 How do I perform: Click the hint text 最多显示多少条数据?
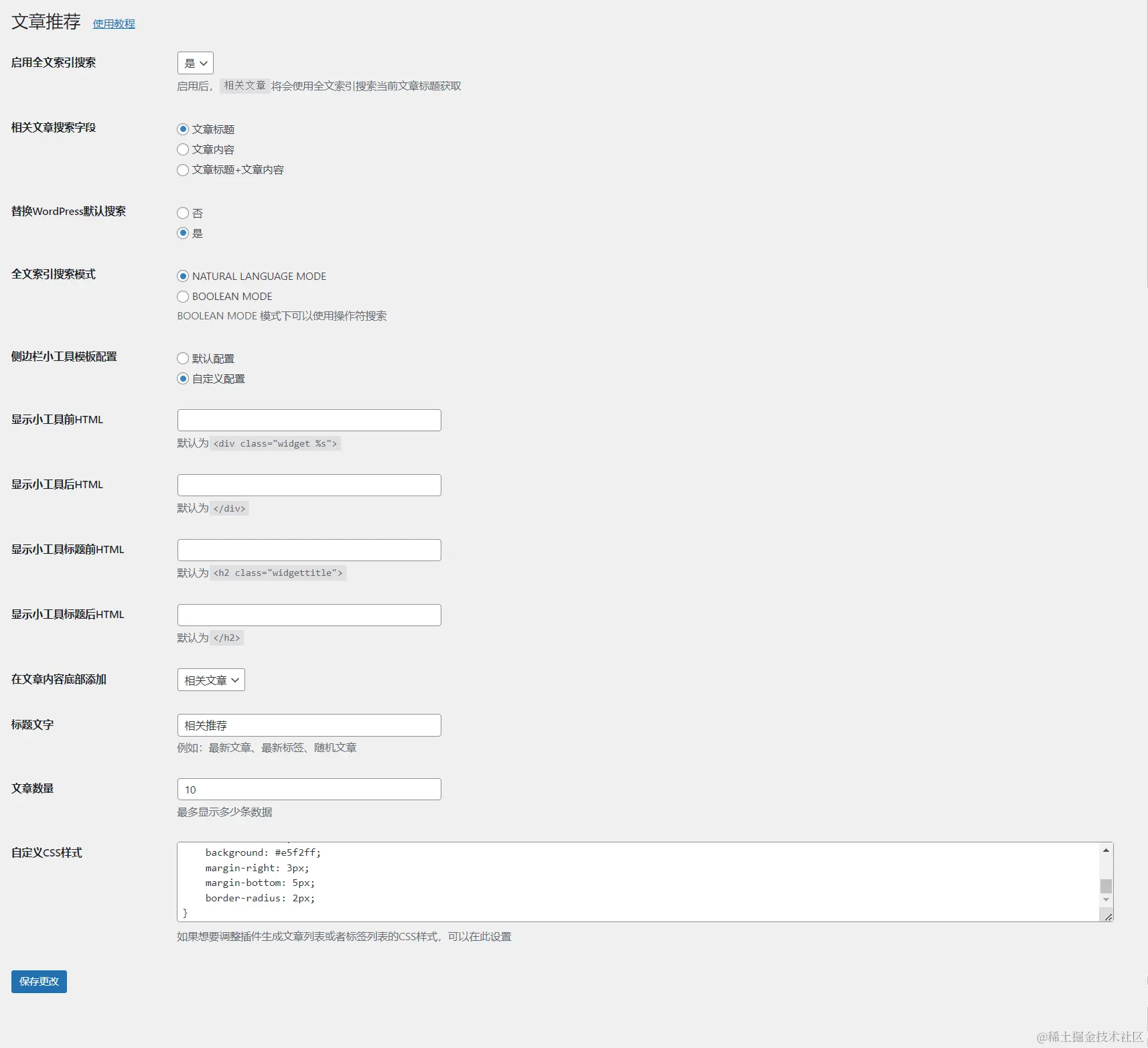click(x=224, y=812)
